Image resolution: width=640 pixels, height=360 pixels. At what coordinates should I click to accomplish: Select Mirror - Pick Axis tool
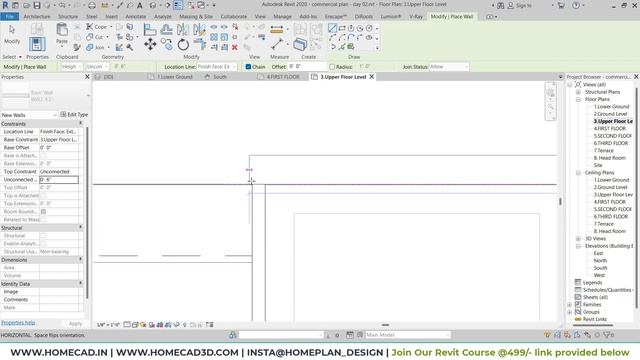(x=182, y=29)
